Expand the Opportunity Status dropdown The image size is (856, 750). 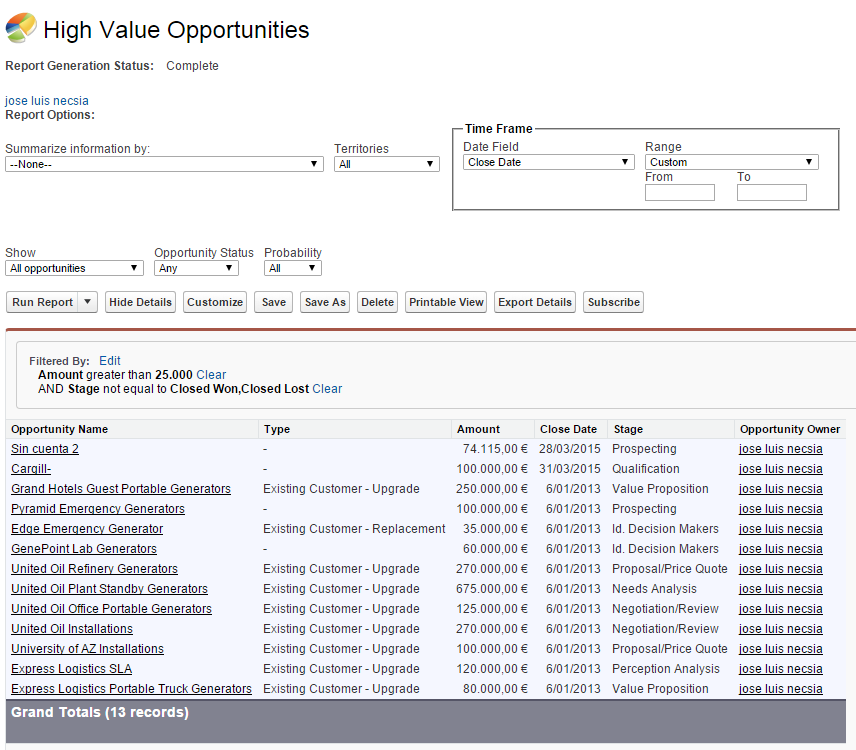[x=196, y=268]
